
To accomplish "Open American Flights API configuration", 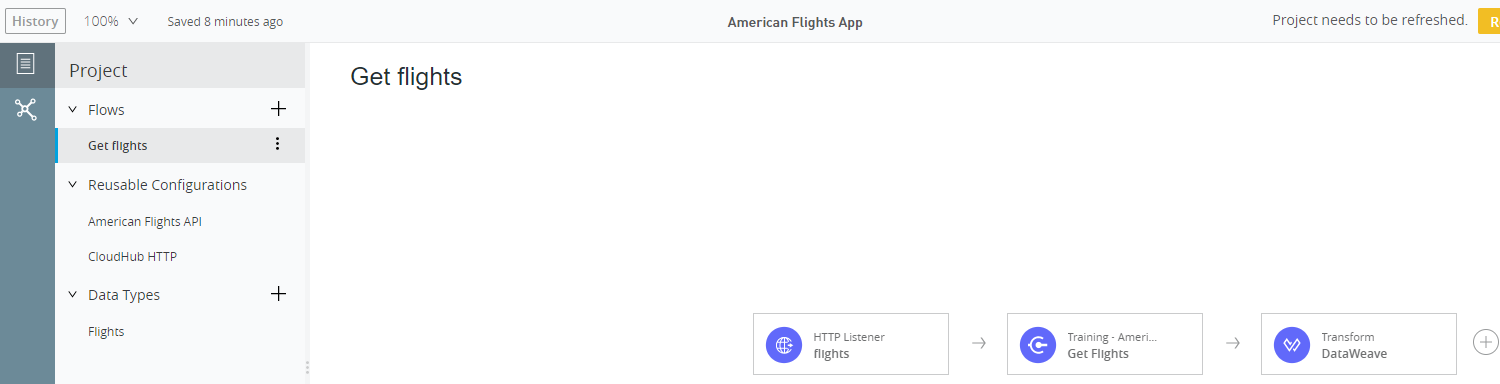I will [145, 221].
